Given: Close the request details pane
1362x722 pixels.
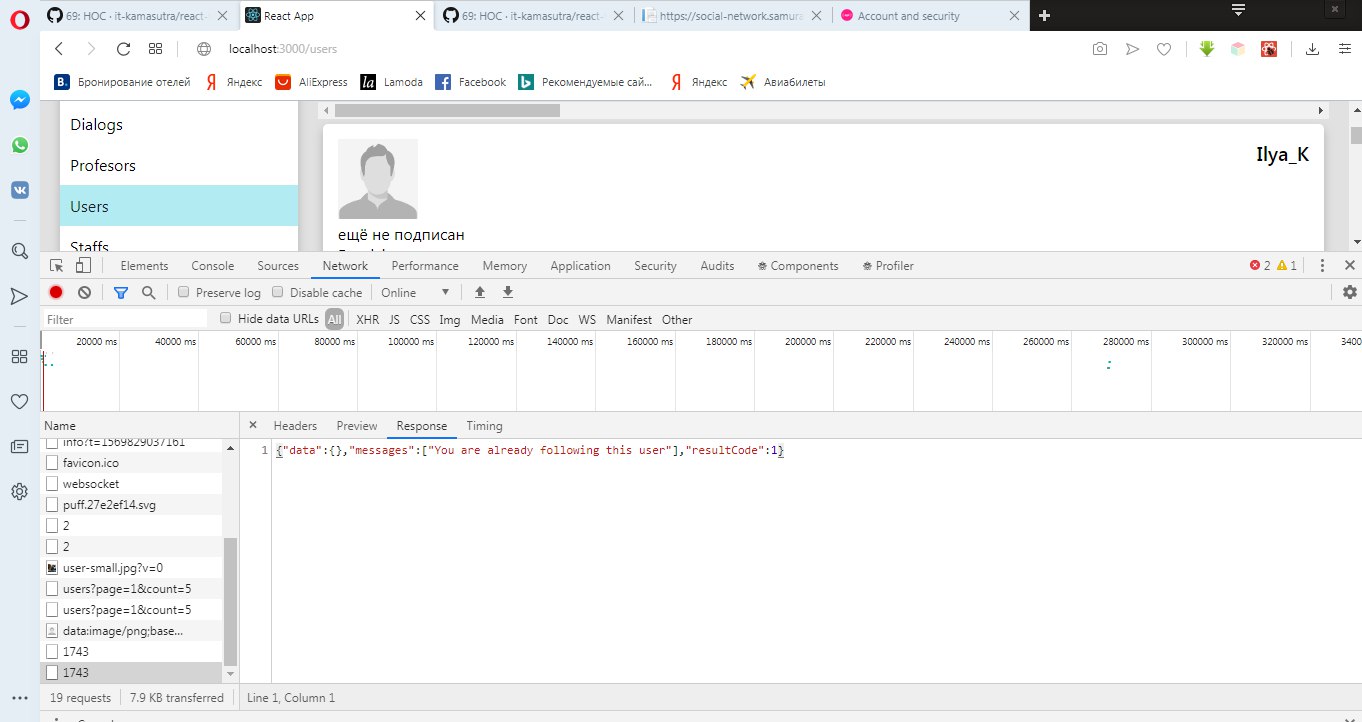Looking at the screenshot, I should click(253, 425).
